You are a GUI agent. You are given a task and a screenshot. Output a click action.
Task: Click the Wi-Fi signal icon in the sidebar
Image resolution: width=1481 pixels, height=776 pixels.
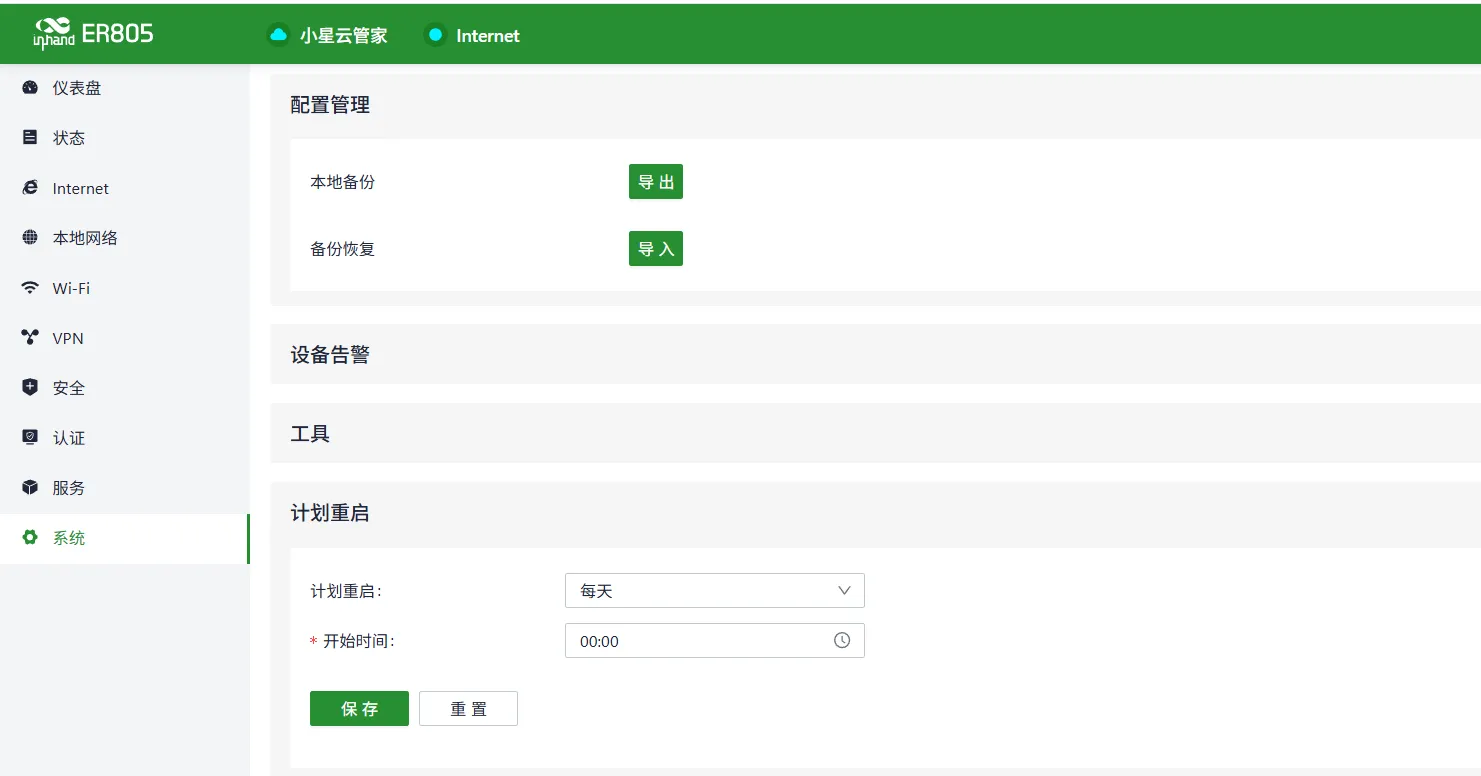[30, 288]
